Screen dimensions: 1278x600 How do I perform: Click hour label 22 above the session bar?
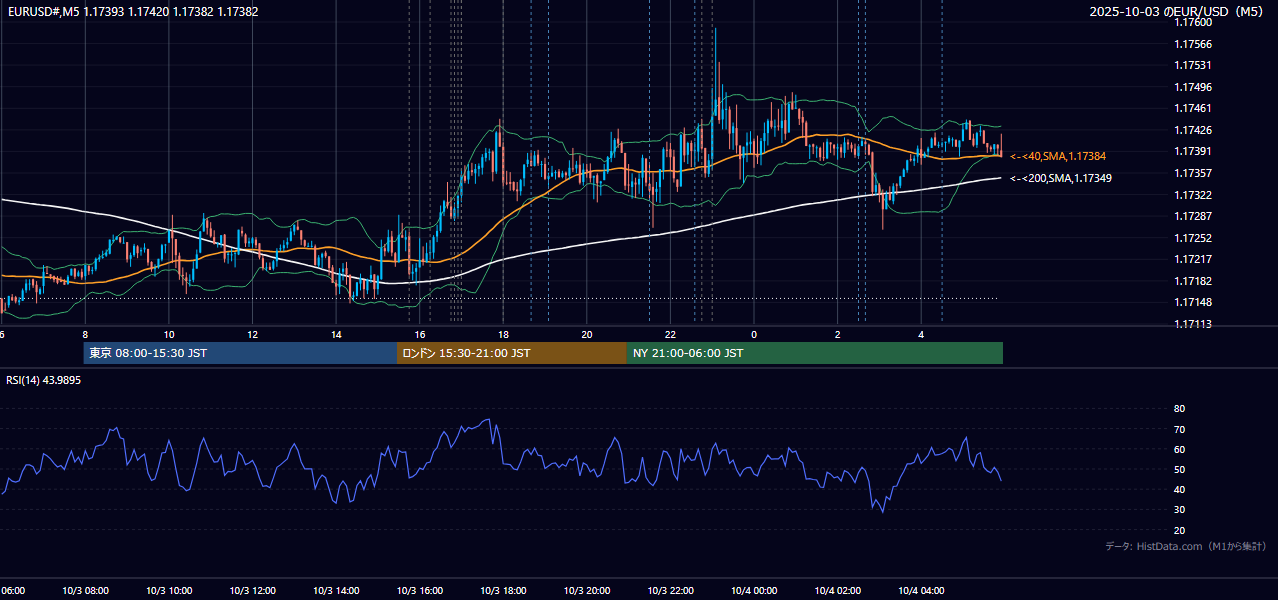tap(670, 334)
